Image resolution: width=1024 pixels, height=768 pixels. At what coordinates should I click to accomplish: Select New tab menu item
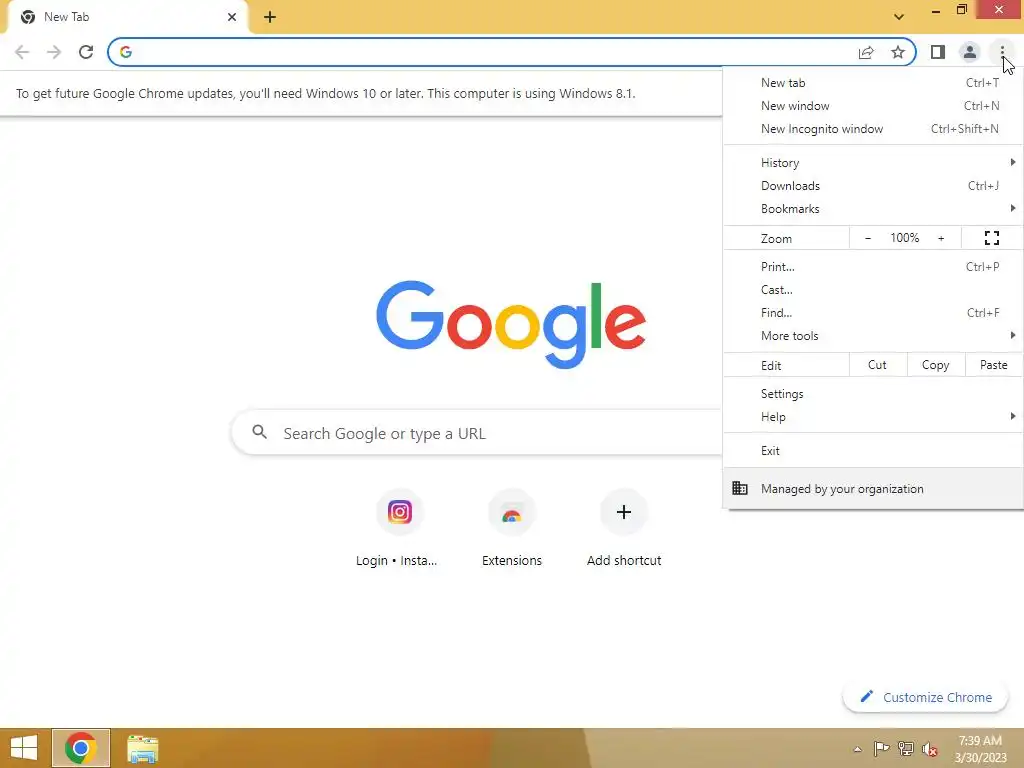point(873,83)
